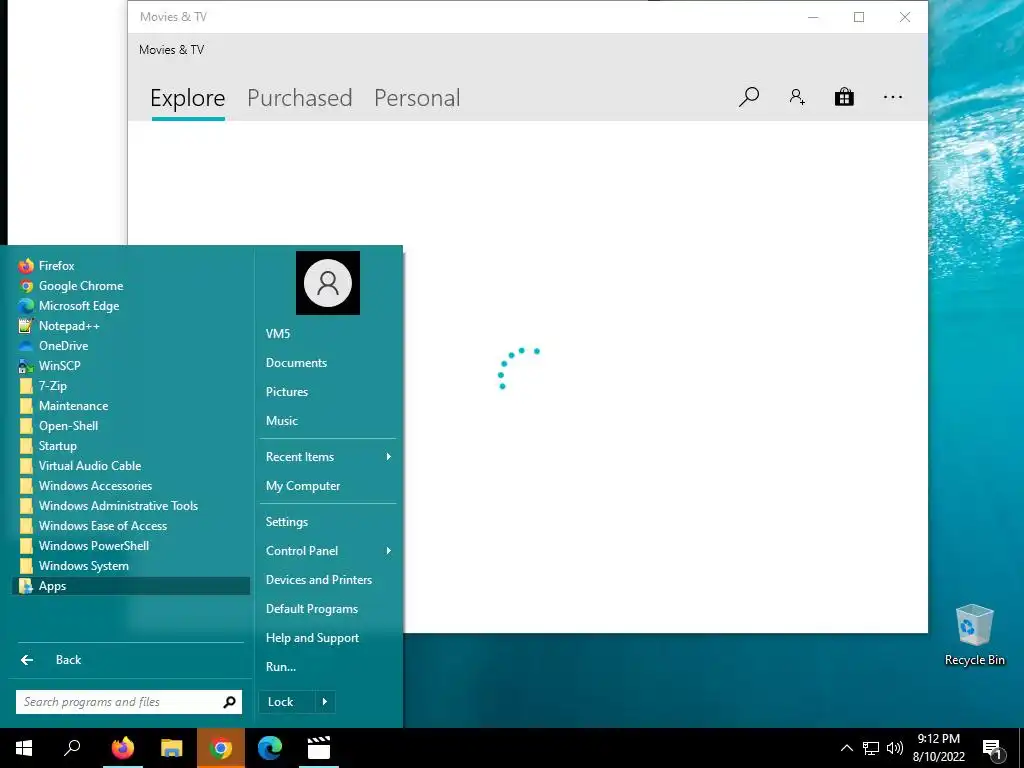Open File Explorer from the taskbar
1024x768 pixels.
click(x=172, y=748)
